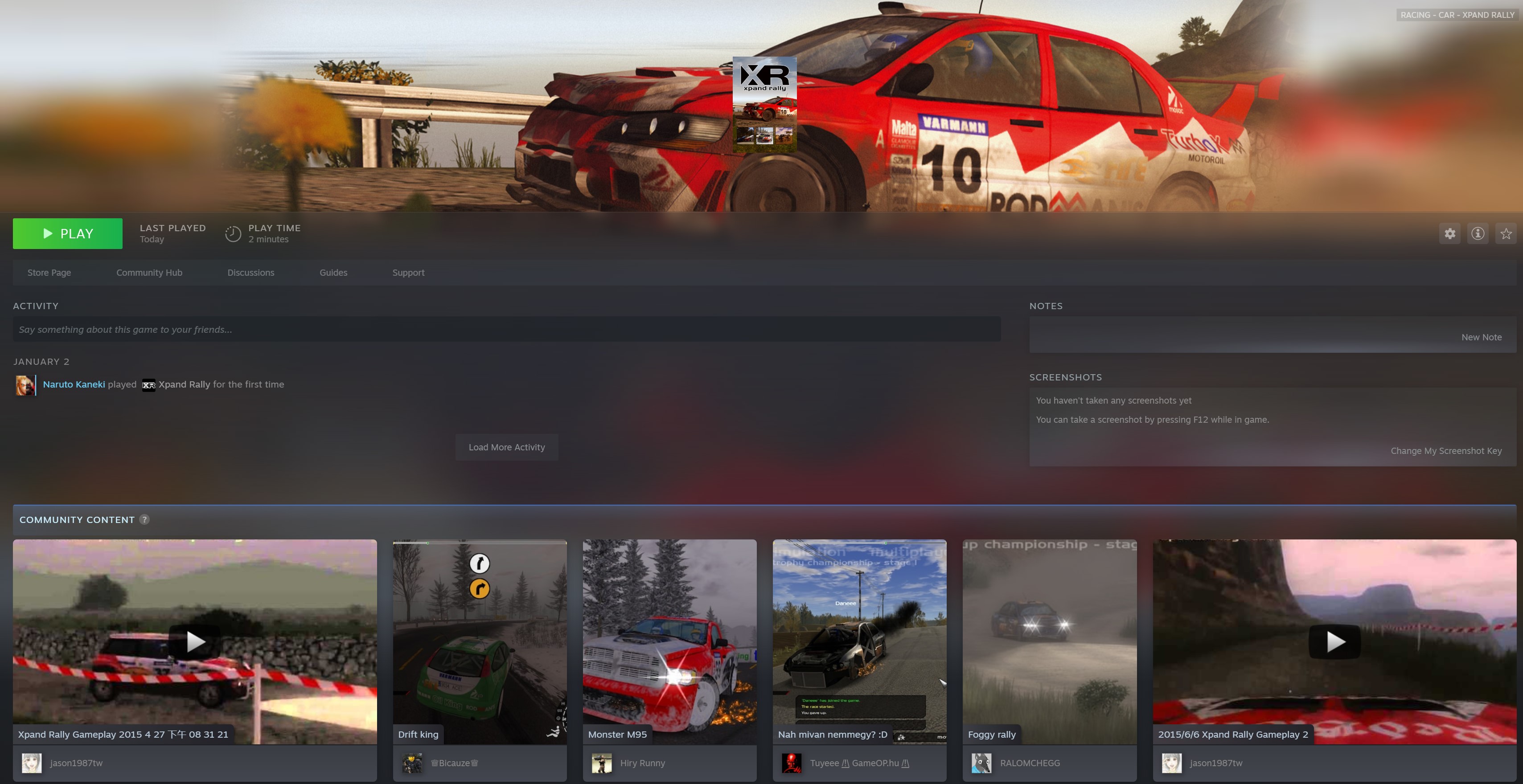Click the game info icon
This screenshot has width=1523, height=784.
pyautogui.click(x=1478, y=234)
